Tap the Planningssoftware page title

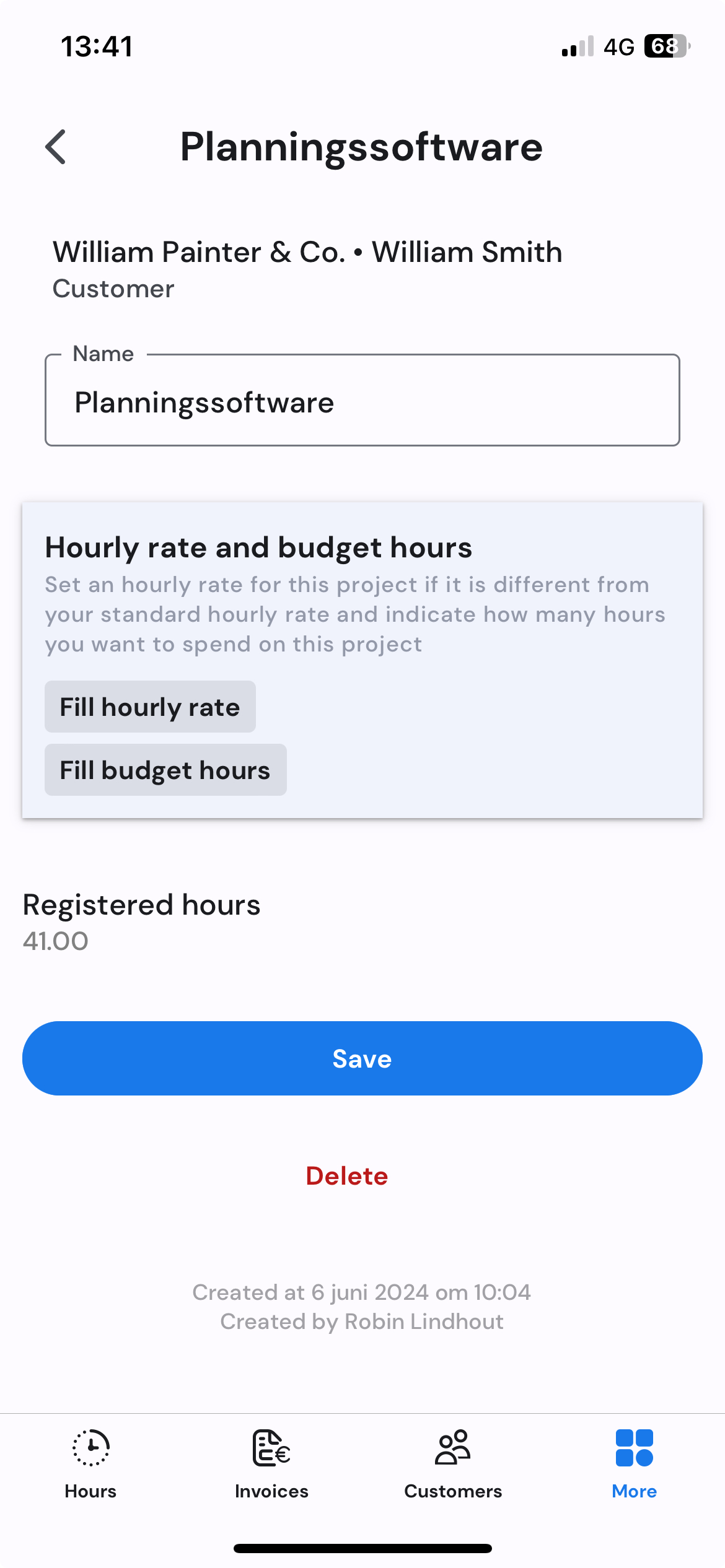[361, 147]
